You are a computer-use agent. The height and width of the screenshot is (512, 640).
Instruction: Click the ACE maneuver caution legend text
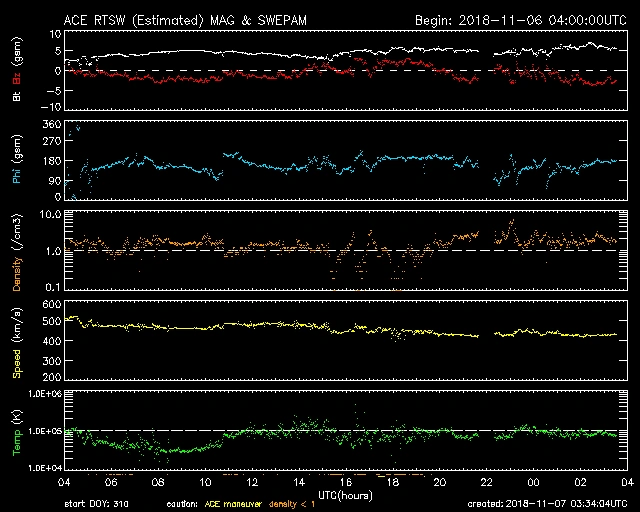coord(233,504)
